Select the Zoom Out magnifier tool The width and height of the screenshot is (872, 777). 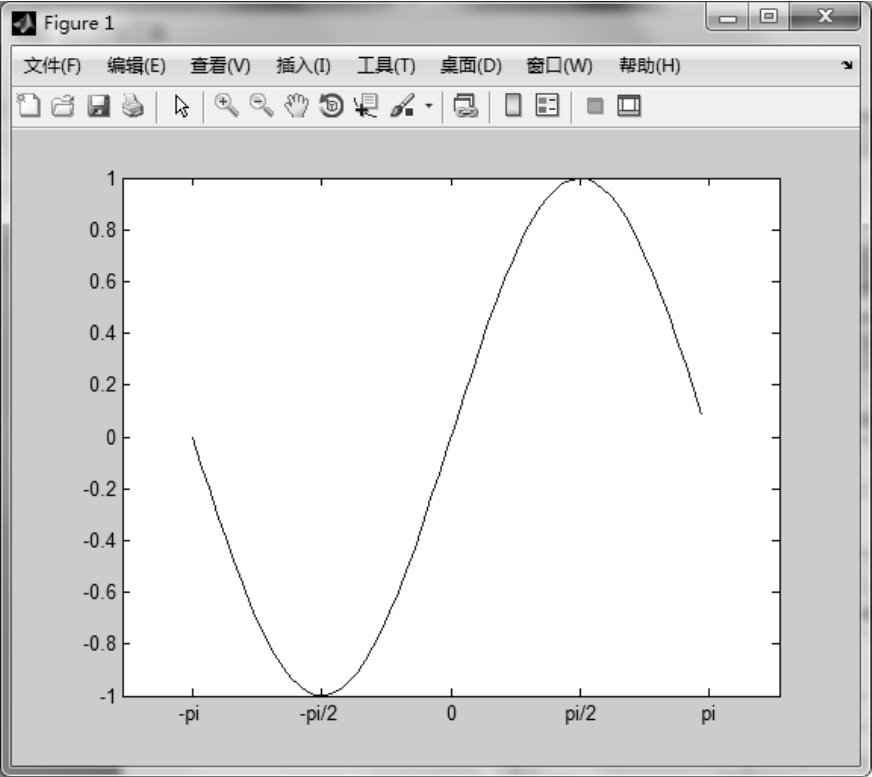point(261,106)
